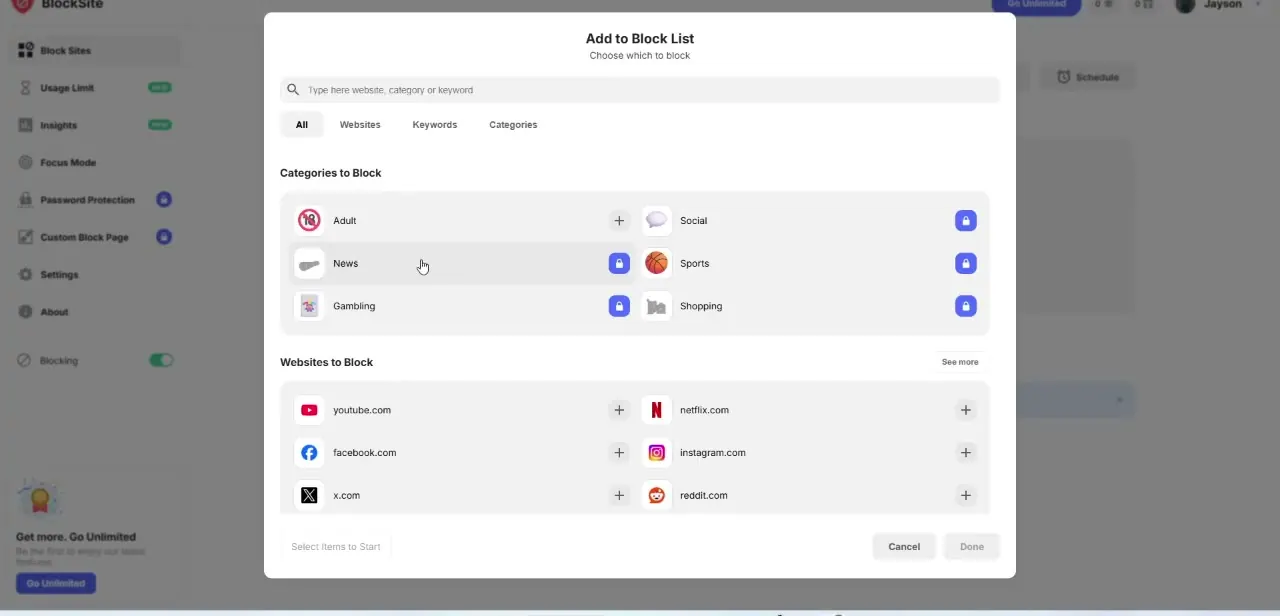Open Custom Block Page in sidebar
Image resolution: width=1280 pixels, height=616 pixels.
click(95, 237)
